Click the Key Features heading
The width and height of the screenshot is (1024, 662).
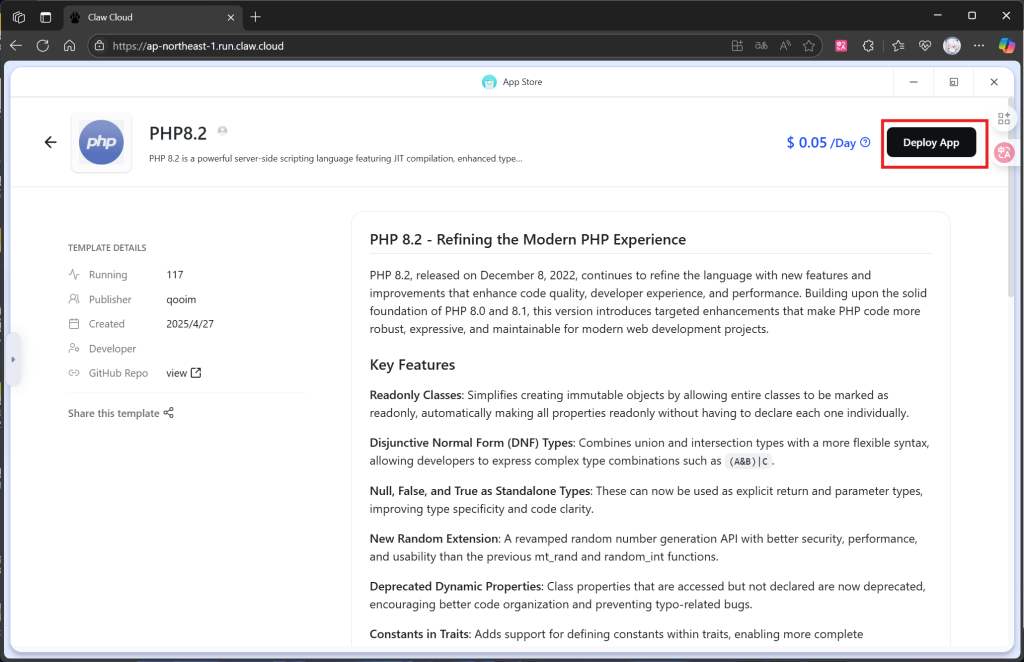(x=412, y=365)
